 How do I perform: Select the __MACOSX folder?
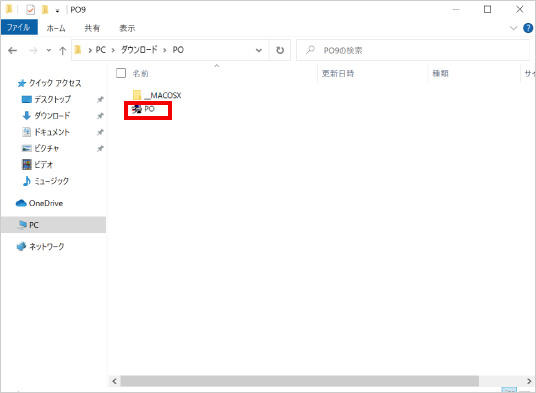pos(157,95)
